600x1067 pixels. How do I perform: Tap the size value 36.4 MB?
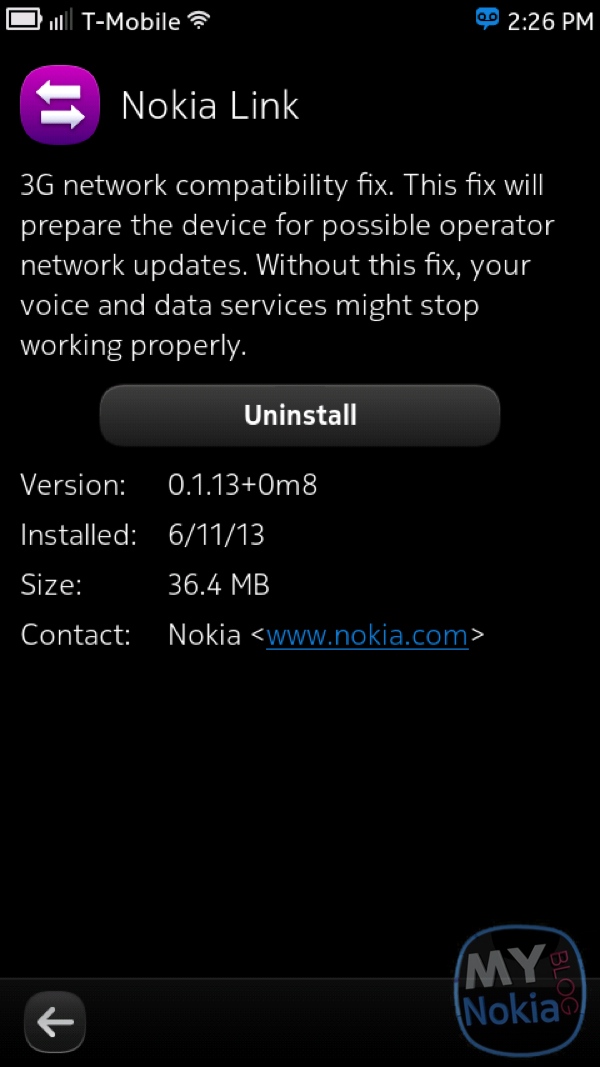click(218, 585)
